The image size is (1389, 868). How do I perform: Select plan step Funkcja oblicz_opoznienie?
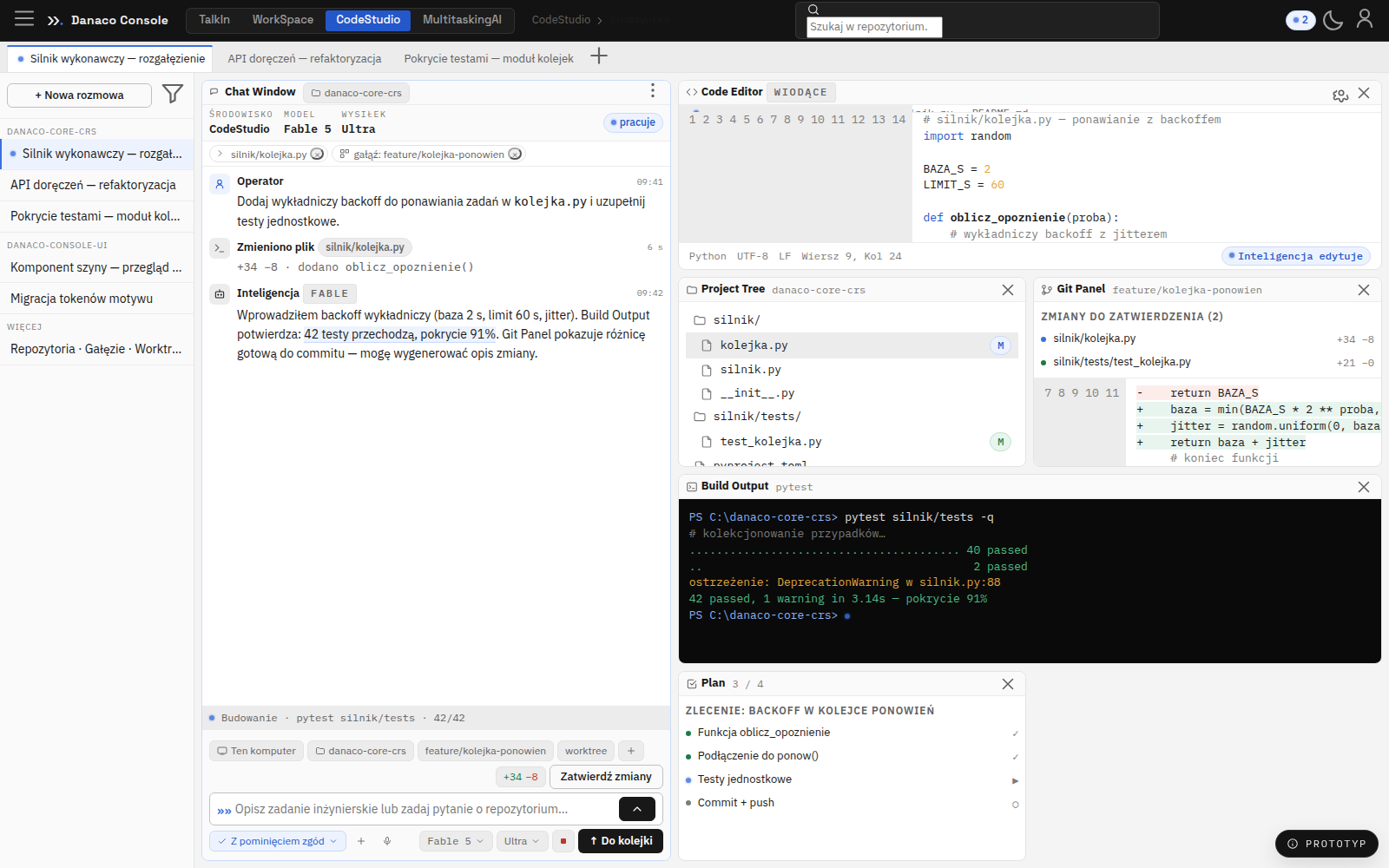click(x=852, y=733)
